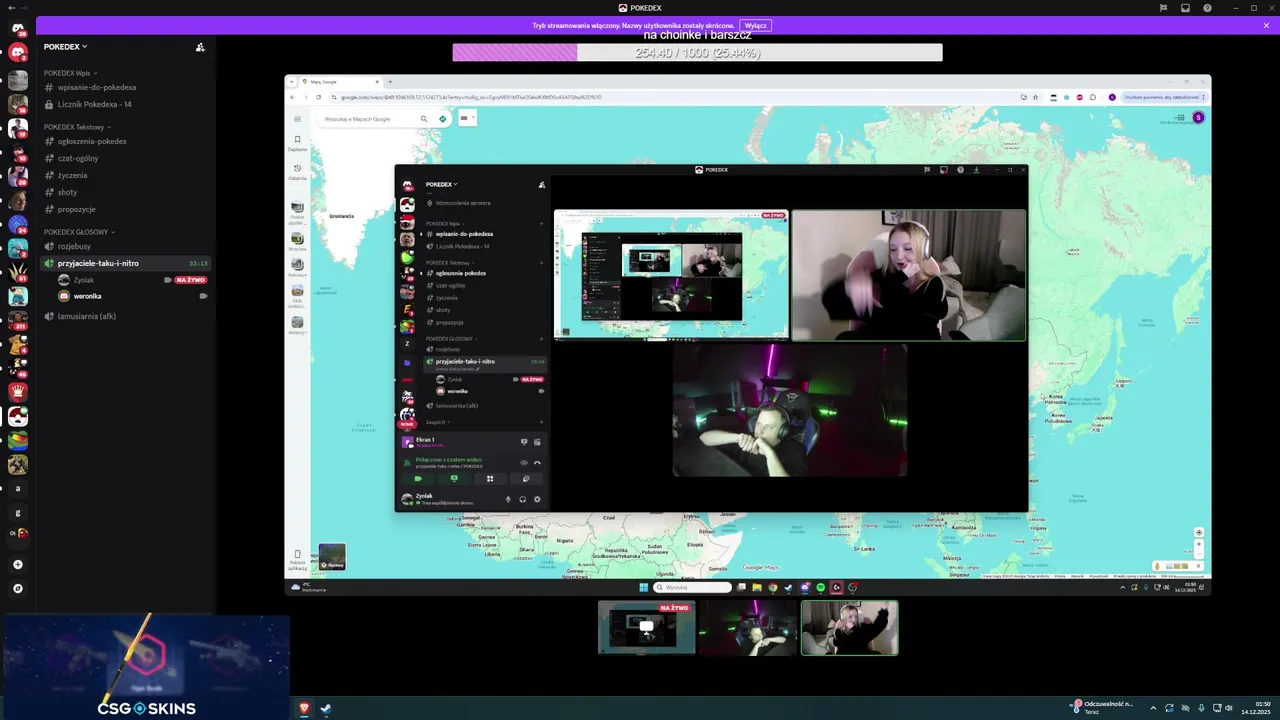Collapse the POKEDEX Tekstowy category

(77, 127)
